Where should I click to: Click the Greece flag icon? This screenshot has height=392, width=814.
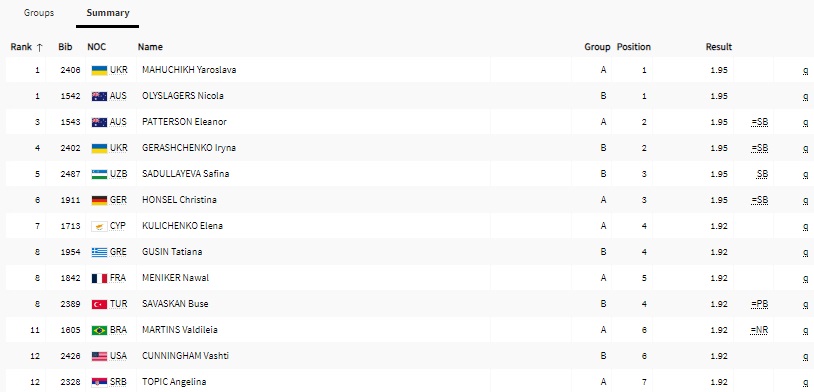click(99, 252)
